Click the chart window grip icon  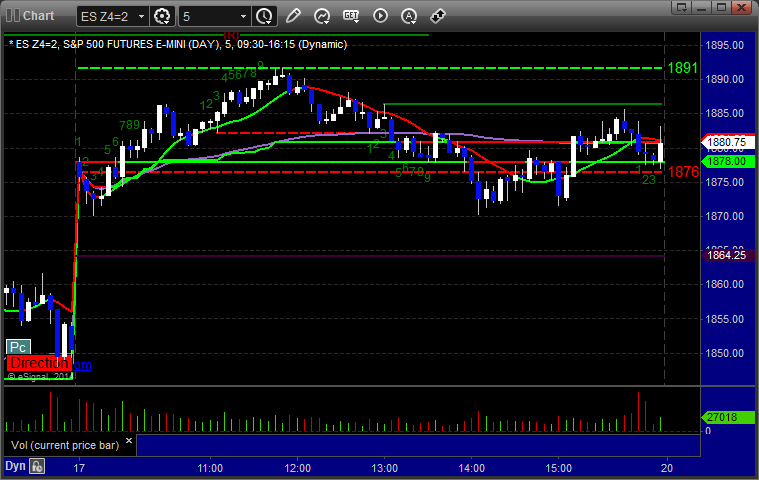click(x=13, y=15)
